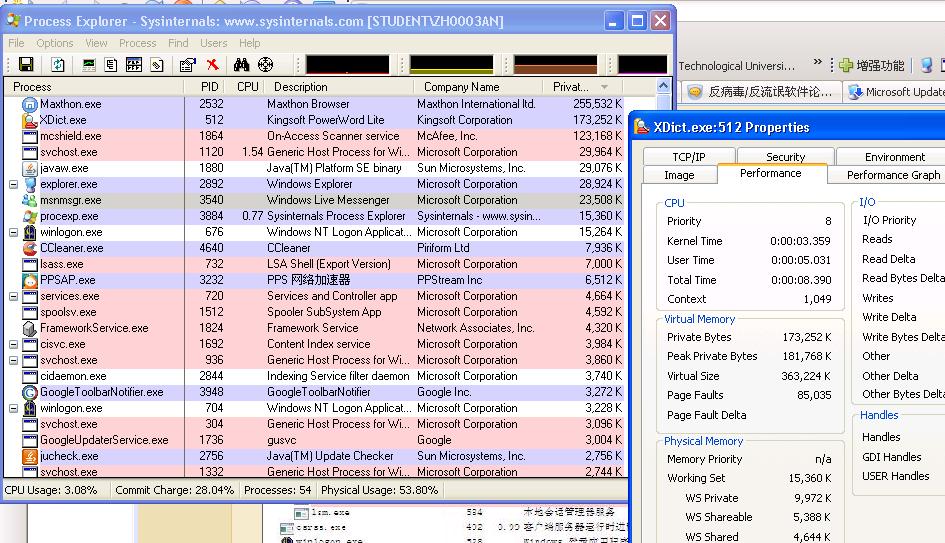
Task: Click the CPU usage history mini graph
Action: (347, 65)
